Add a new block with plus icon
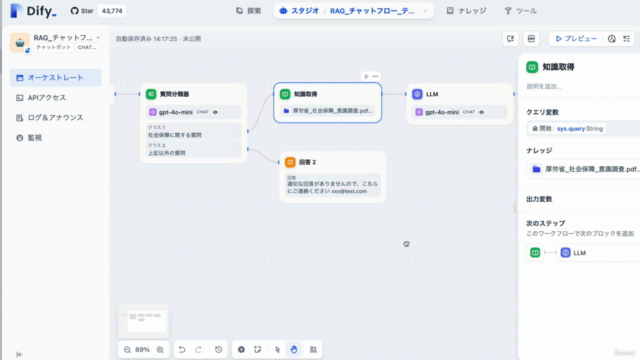The width and height of the screenshot is (640, 360). [241, 349]
